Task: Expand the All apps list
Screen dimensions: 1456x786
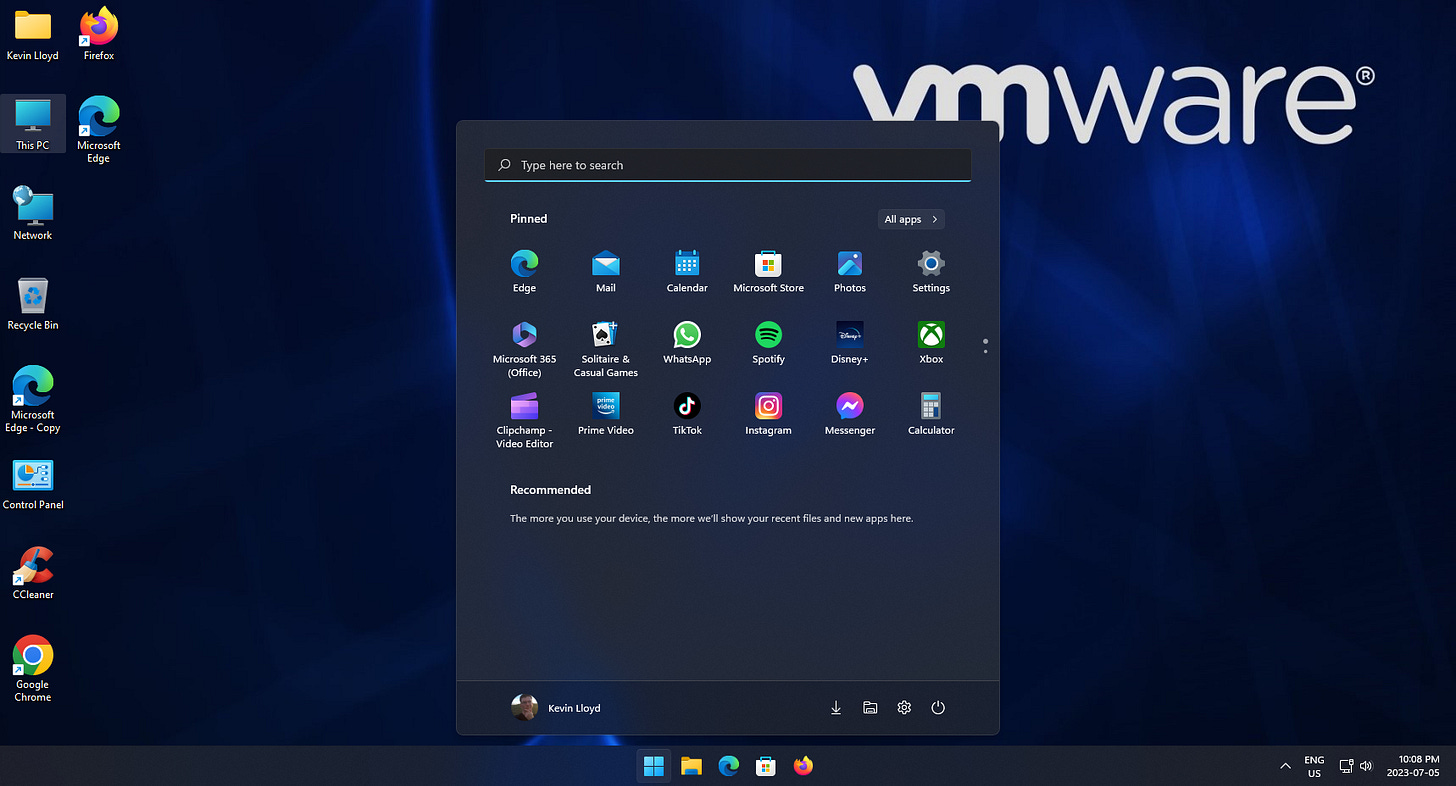Action: 910,219
